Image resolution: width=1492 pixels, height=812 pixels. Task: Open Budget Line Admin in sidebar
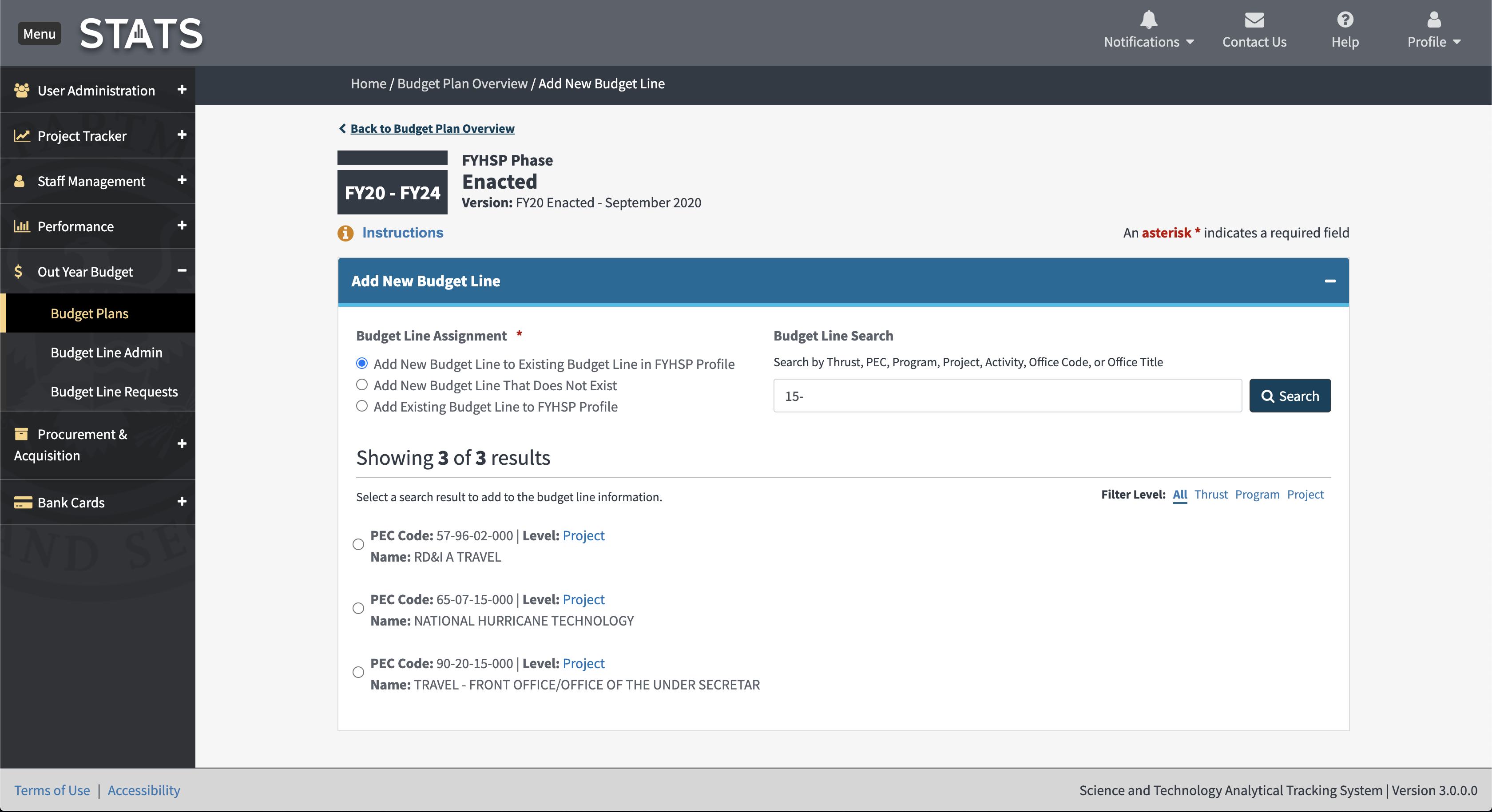[x=107, y=352]
